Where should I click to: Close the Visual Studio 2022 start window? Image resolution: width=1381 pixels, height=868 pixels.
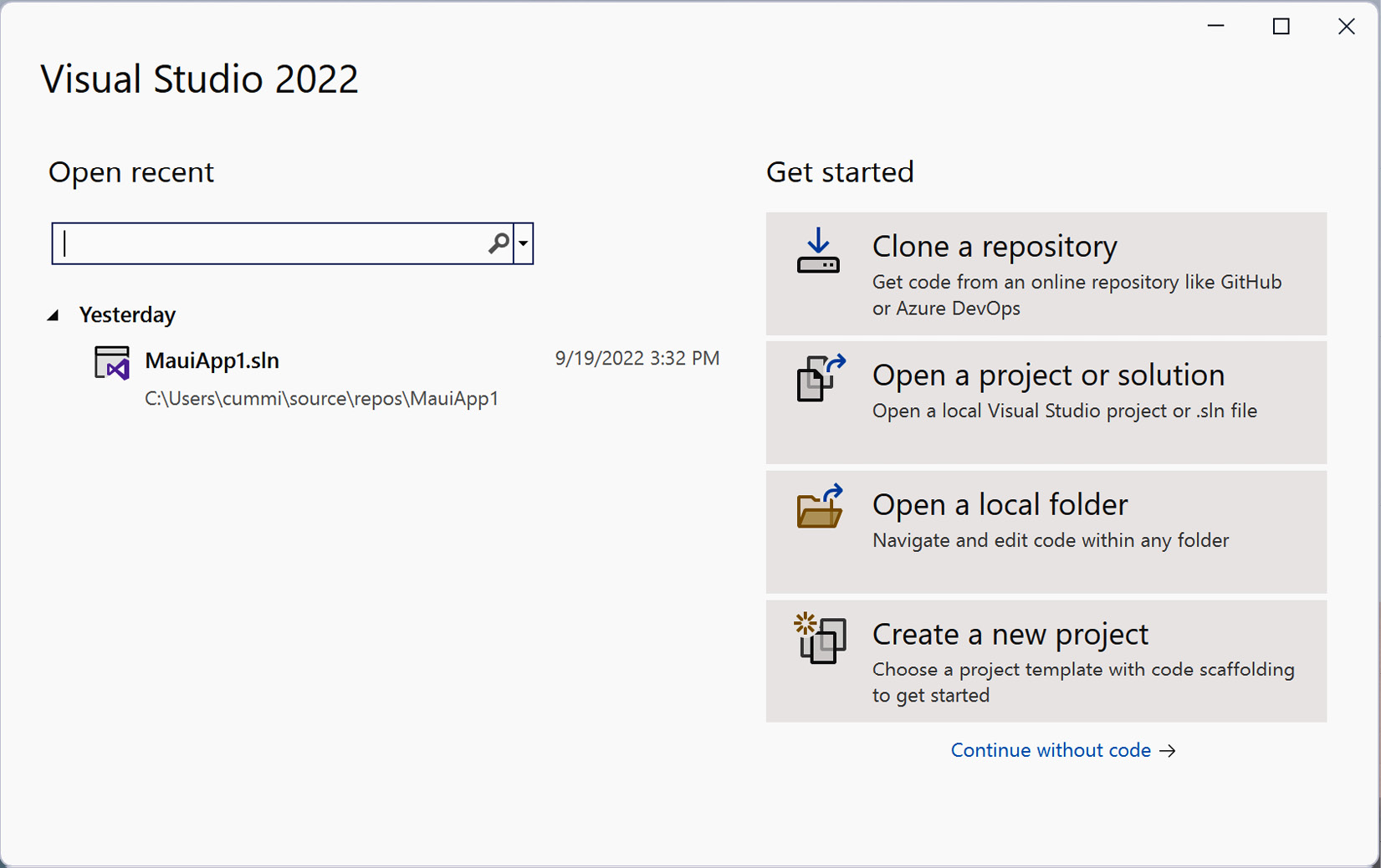tap(1346, 26)
